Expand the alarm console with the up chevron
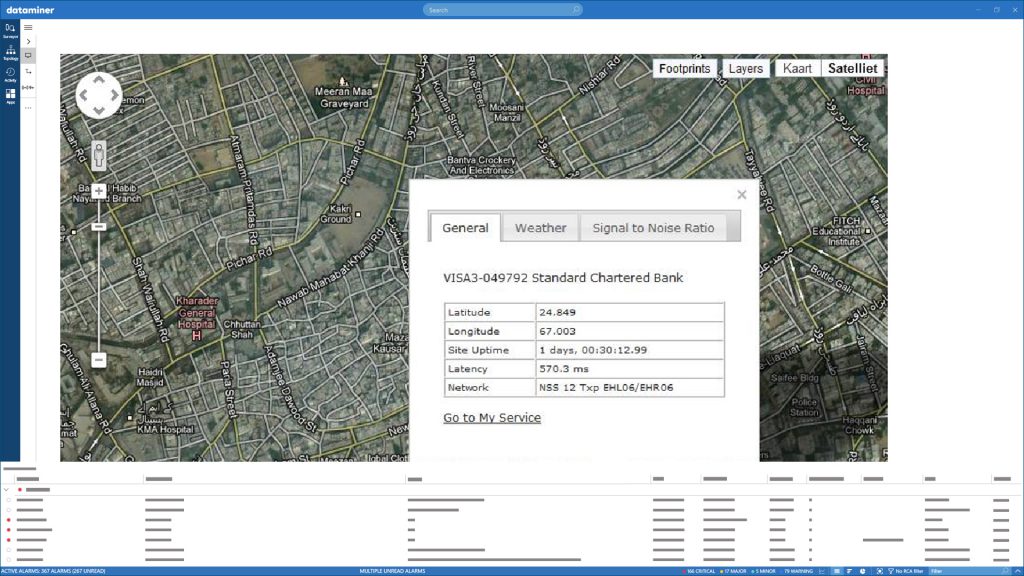The image size is (1024, 576). [x=1017, y=571]
